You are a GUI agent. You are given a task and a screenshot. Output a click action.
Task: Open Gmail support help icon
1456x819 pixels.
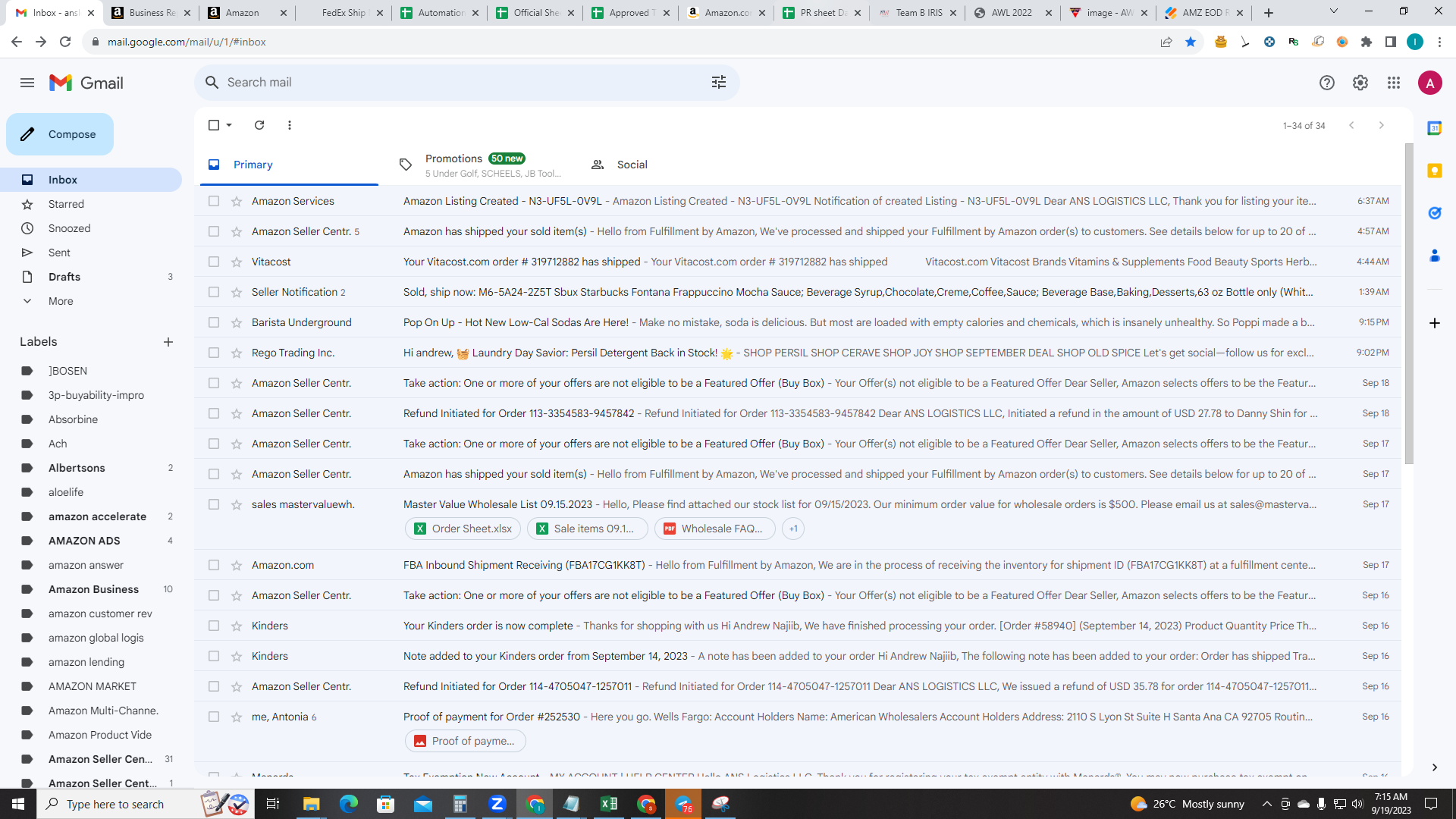click(x=1327, y=83)
